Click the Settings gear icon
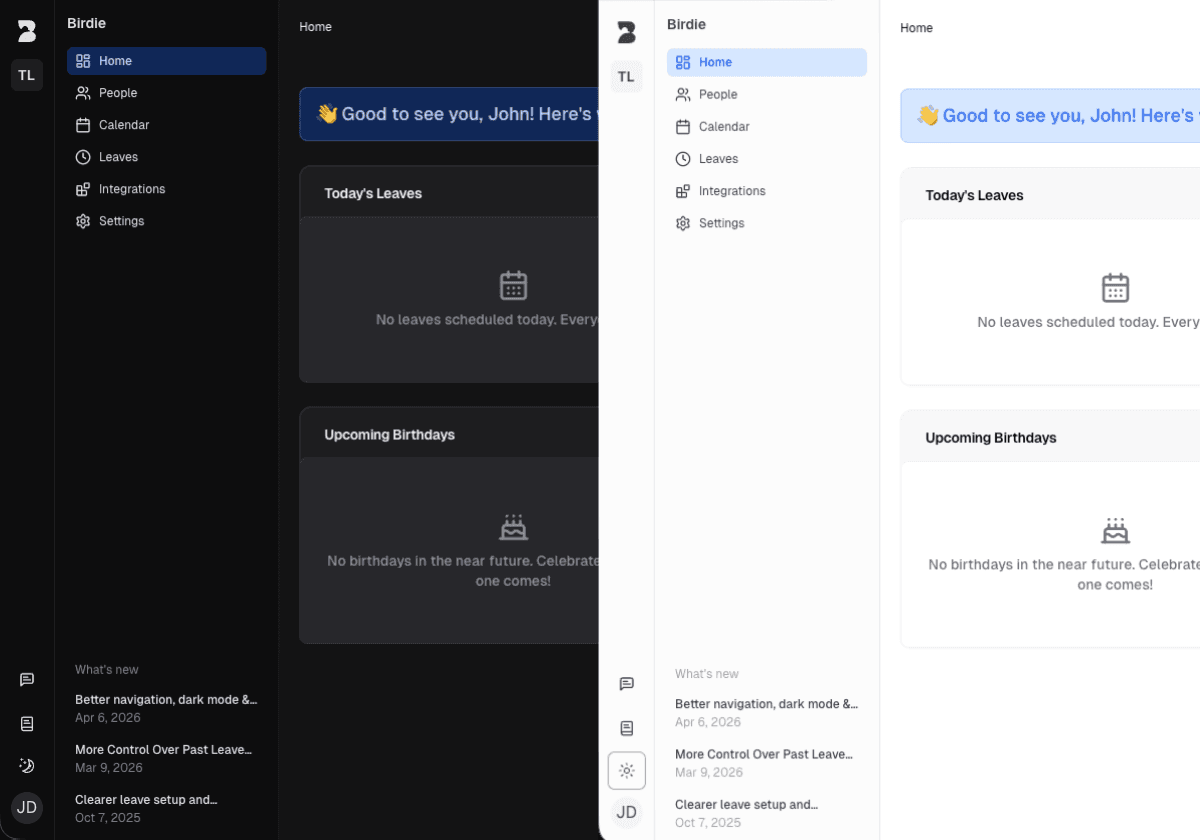Screen dimensions: 1200x840 tap(82, 220)
